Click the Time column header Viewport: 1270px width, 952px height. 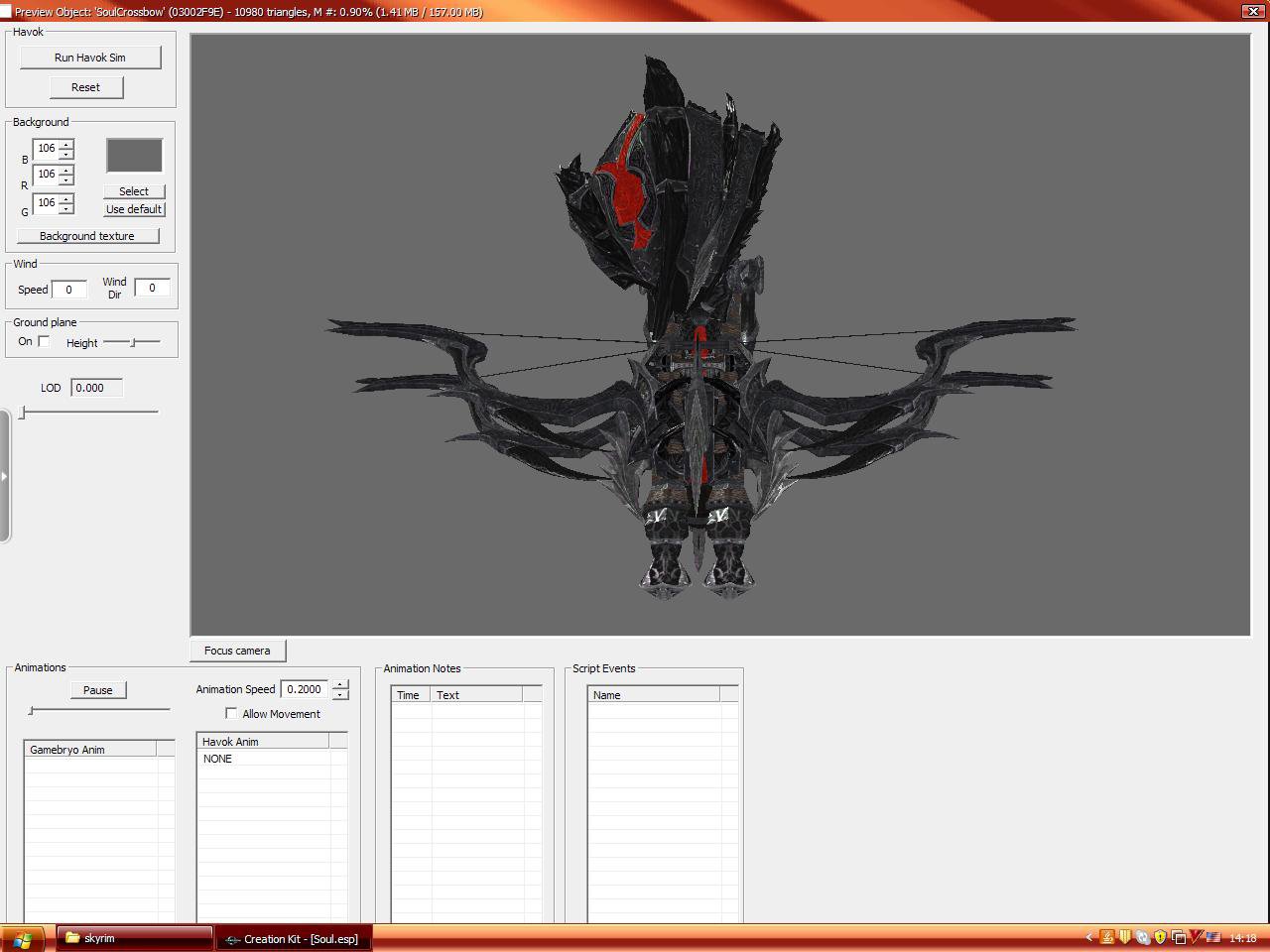point(411,695)
